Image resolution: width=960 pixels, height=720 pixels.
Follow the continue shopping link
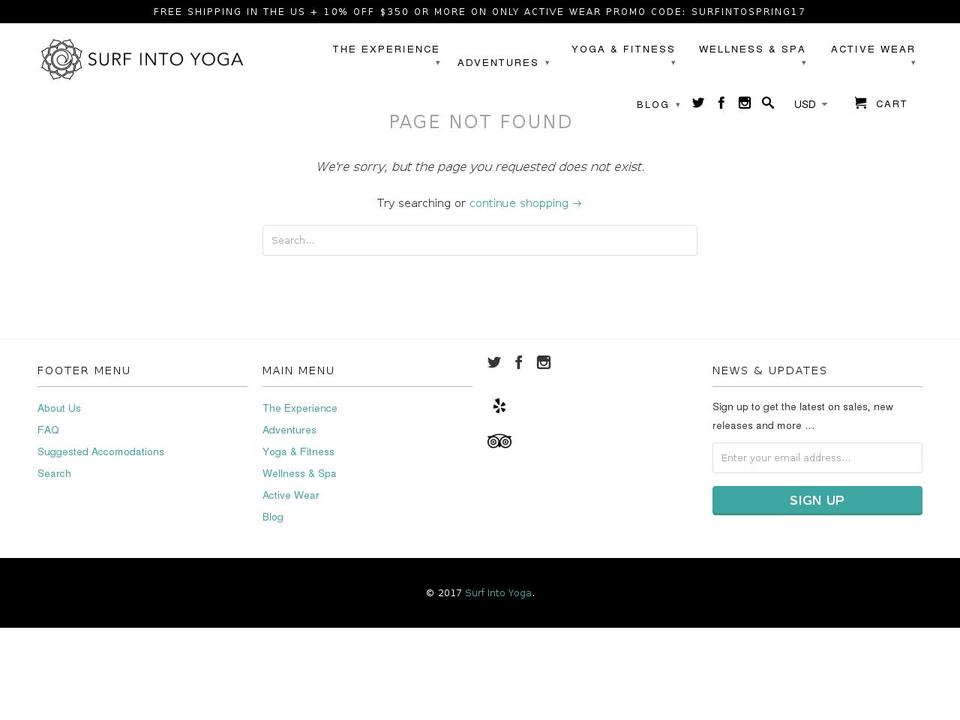pos(525,203)
